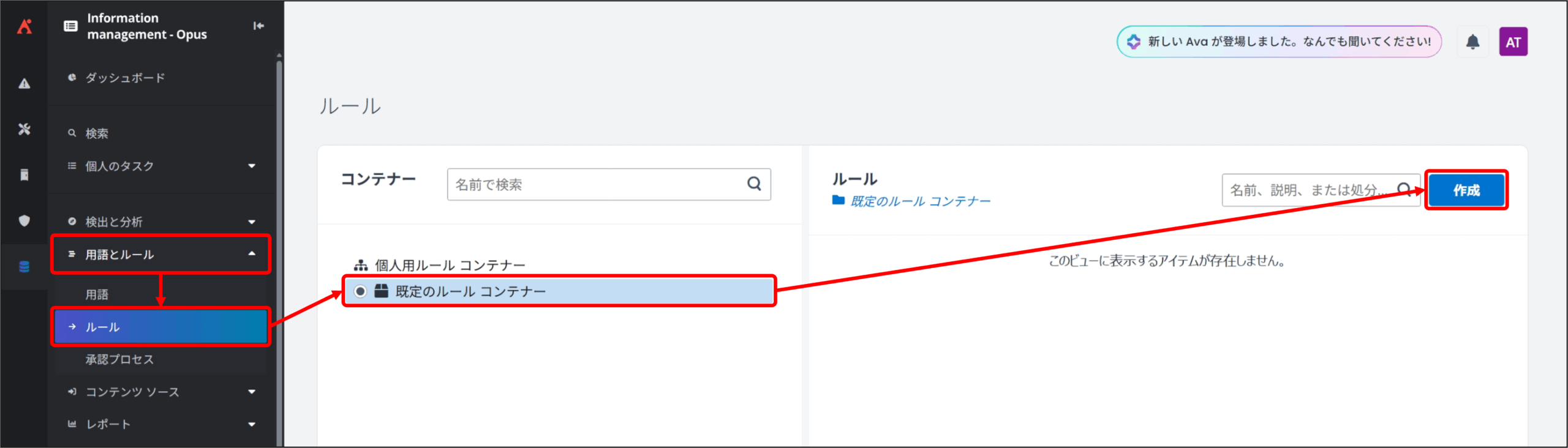Image resolution: width=1568 pixels, height=448 pixels.
Task: Select the database icon in left rail
Action: click(24, 267)
